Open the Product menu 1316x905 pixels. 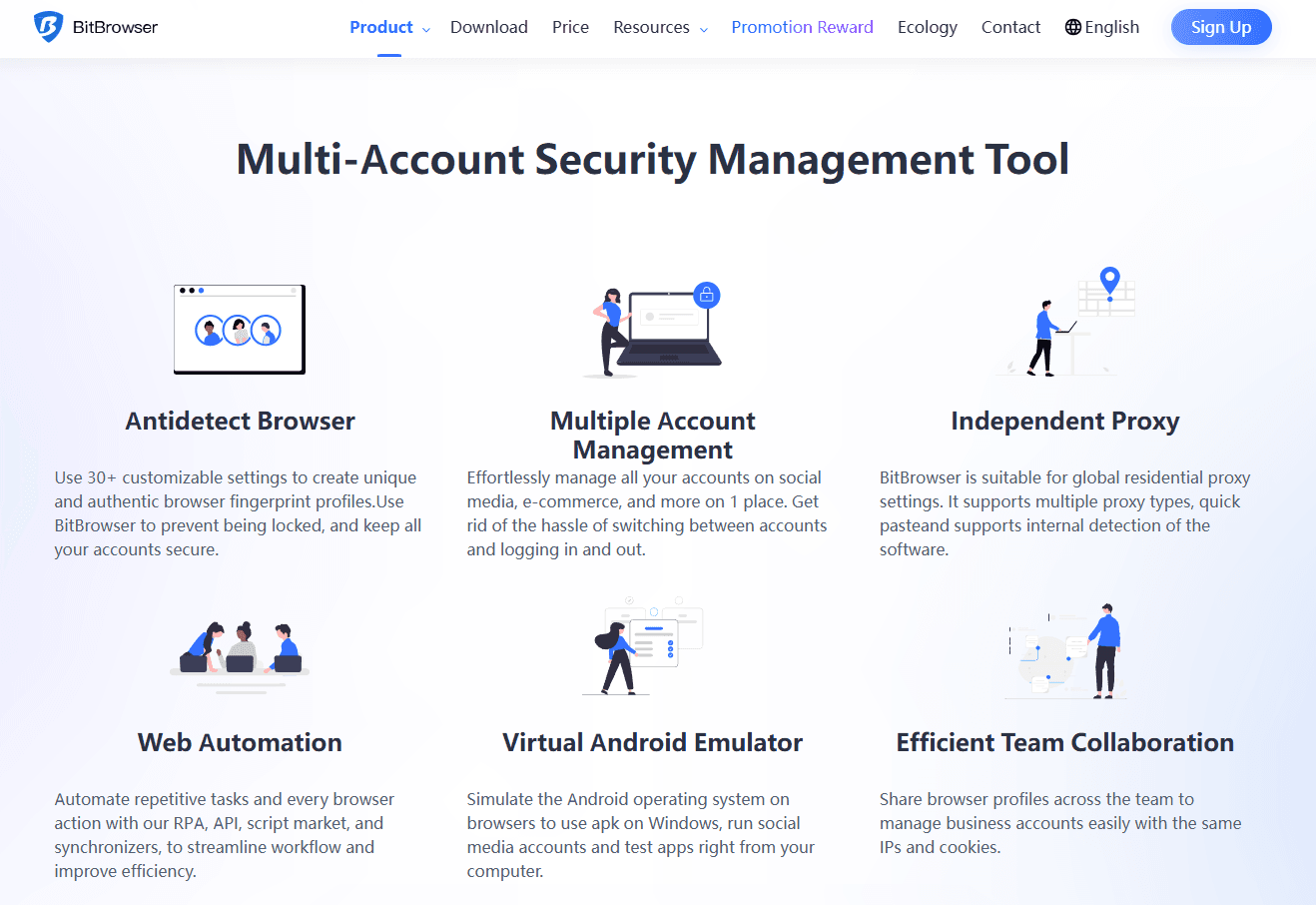pyautogui.click(x=381, y=27)
